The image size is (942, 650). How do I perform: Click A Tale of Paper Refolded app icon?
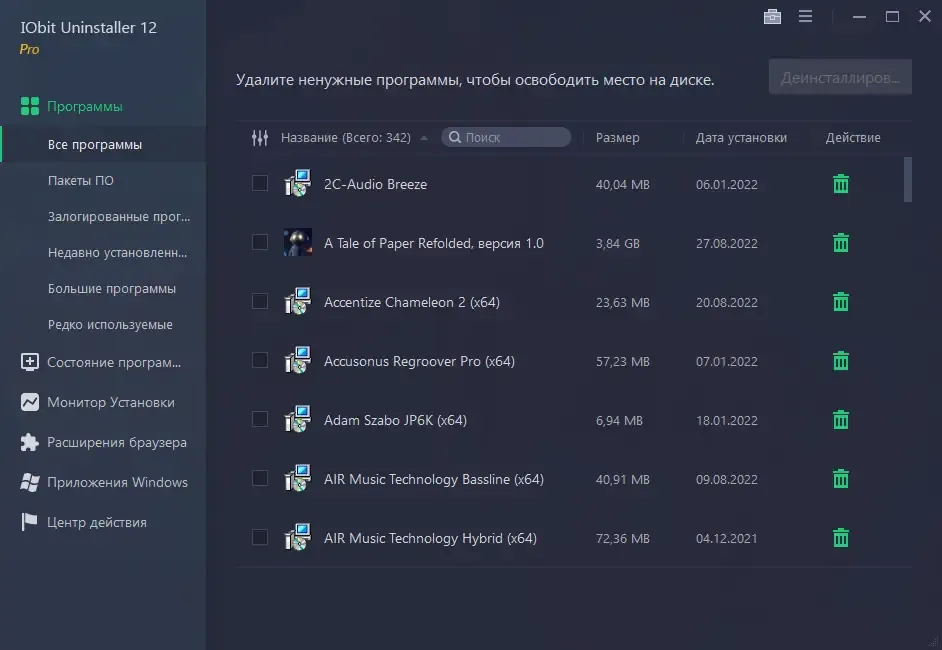(x=297, y=242)
